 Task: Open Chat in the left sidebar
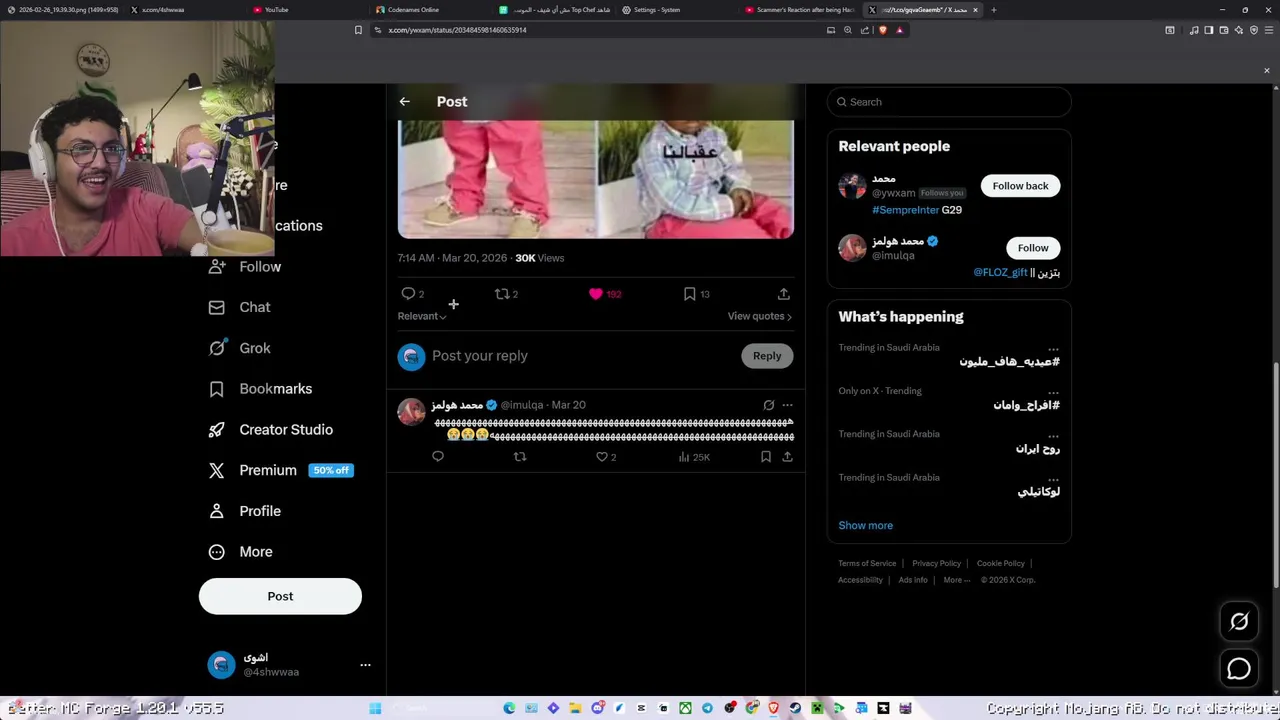tap(240, 307)
